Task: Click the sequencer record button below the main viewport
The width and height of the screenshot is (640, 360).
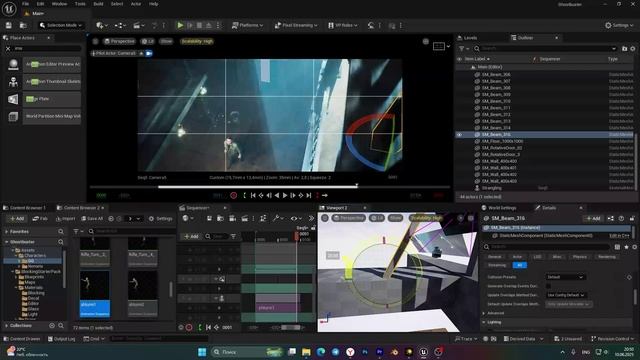Action: coord(233,196)
